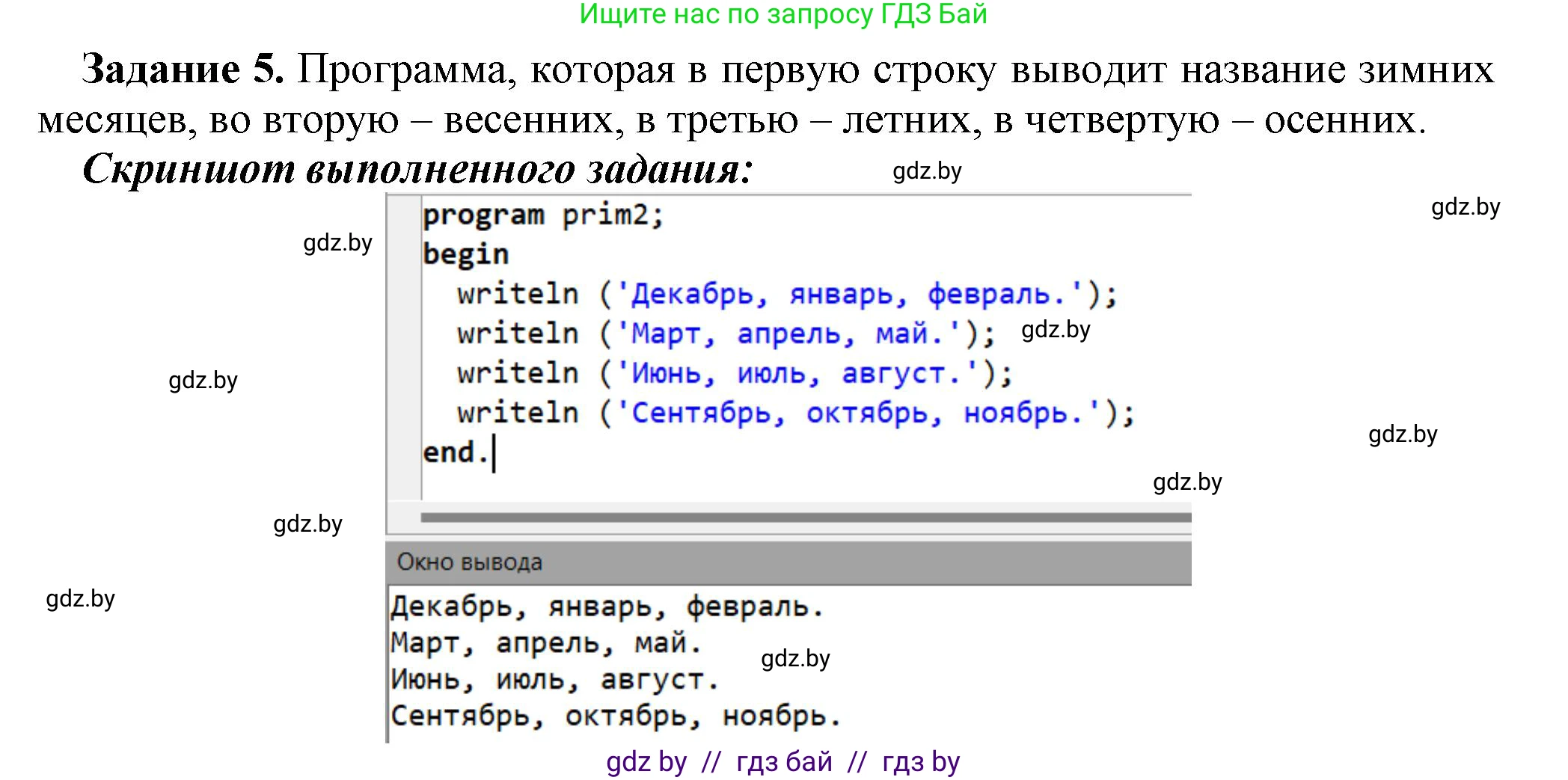Place cursor at 'end.' line
Image resolution: width=1568 pixels, height=780 pixels.
pyautogui.click(x=456, y=452)
